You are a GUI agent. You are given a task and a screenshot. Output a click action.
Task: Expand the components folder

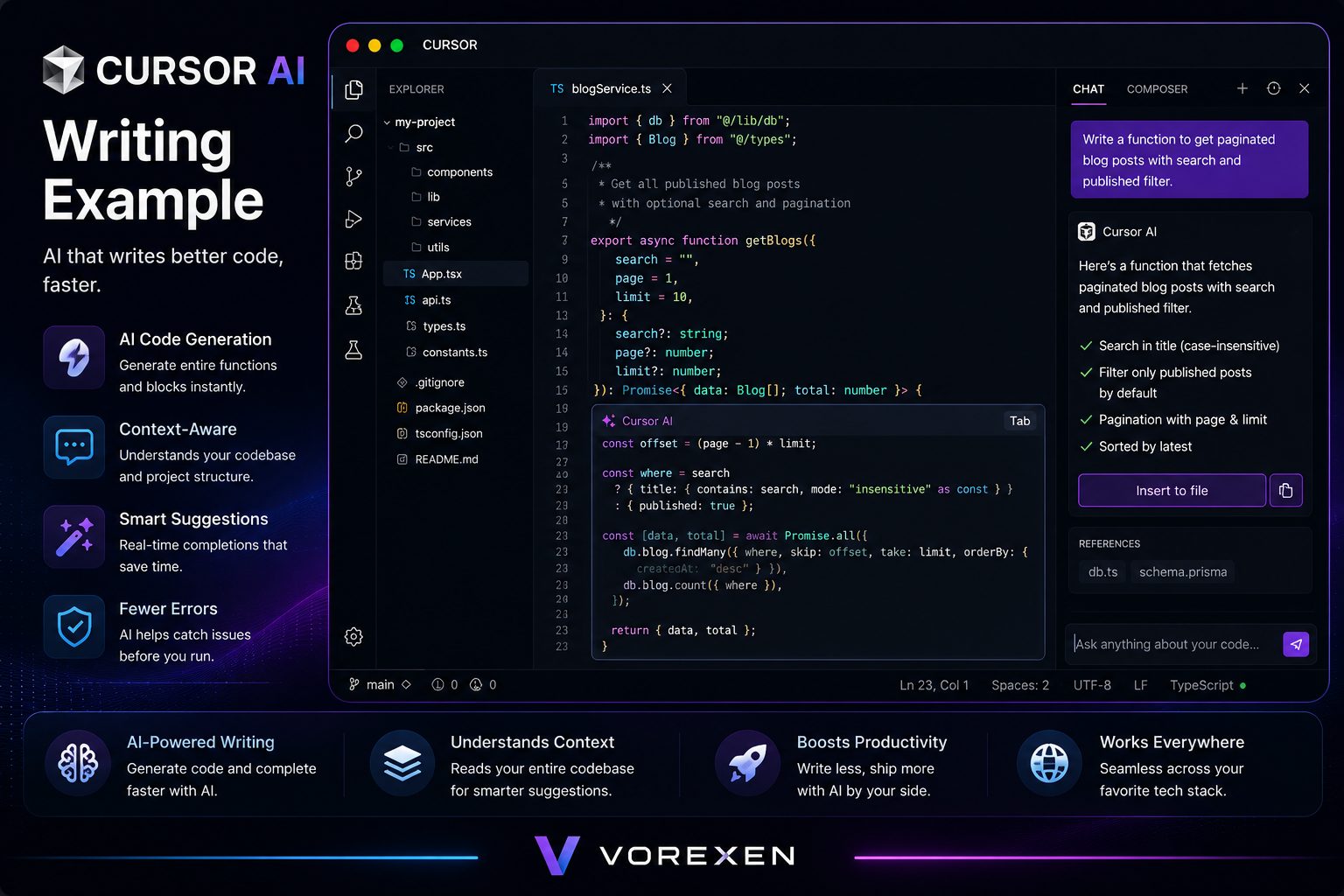(452, 172)
